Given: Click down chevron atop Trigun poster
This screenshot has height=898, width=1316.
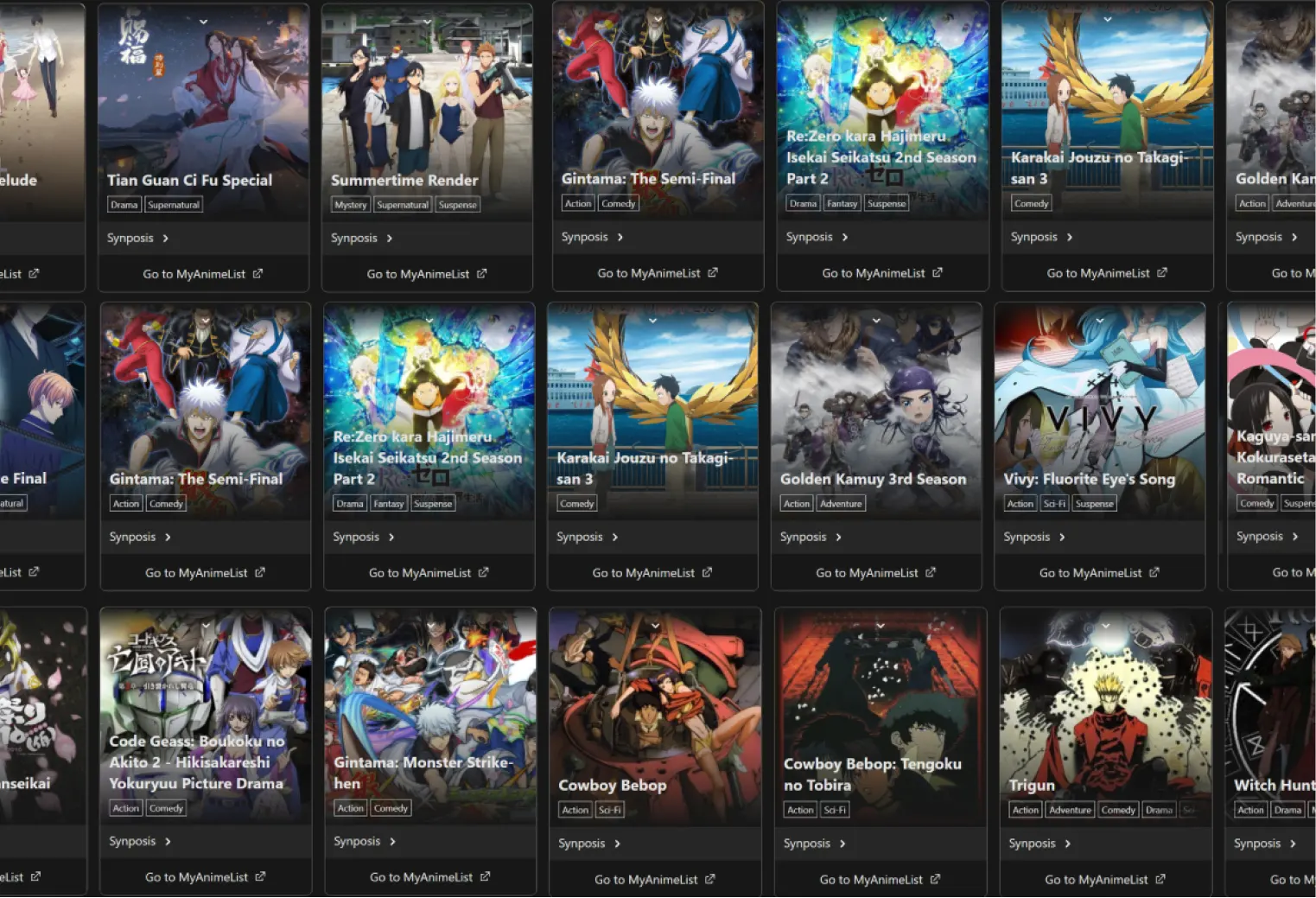Looking at the screenshot, I should tap(1105, 625).
